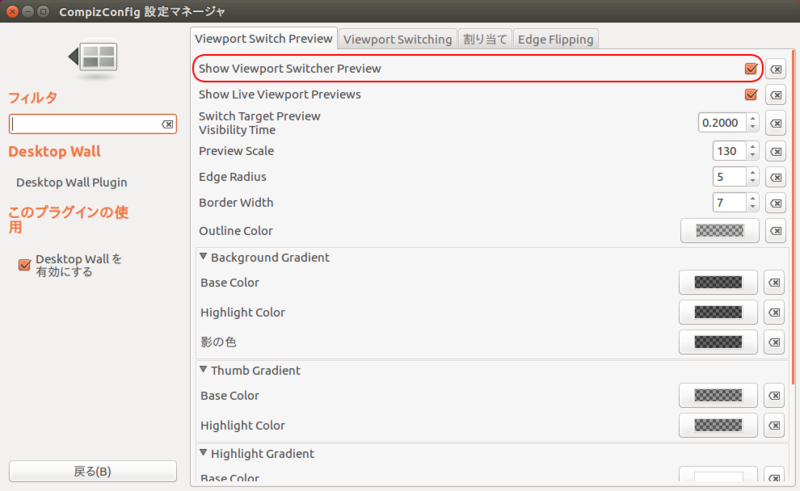This screenshot has width=800, height=491.
Task: Click the Desktop Wall Plugin description text
Action: (x=71, y=182)
